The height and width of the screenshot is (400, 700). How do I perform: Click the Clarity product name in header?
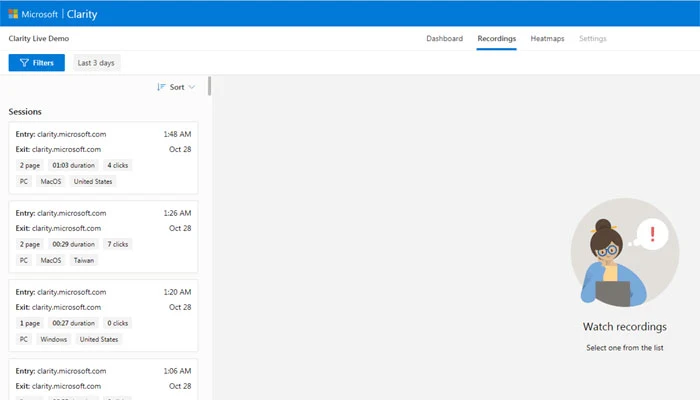(82, 14)
